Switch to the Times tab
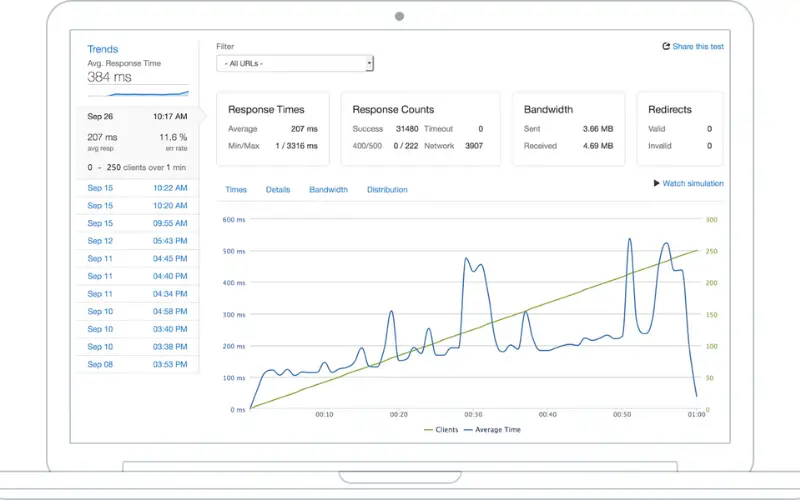Screen dimensions: 800x500 coord(236,190)
